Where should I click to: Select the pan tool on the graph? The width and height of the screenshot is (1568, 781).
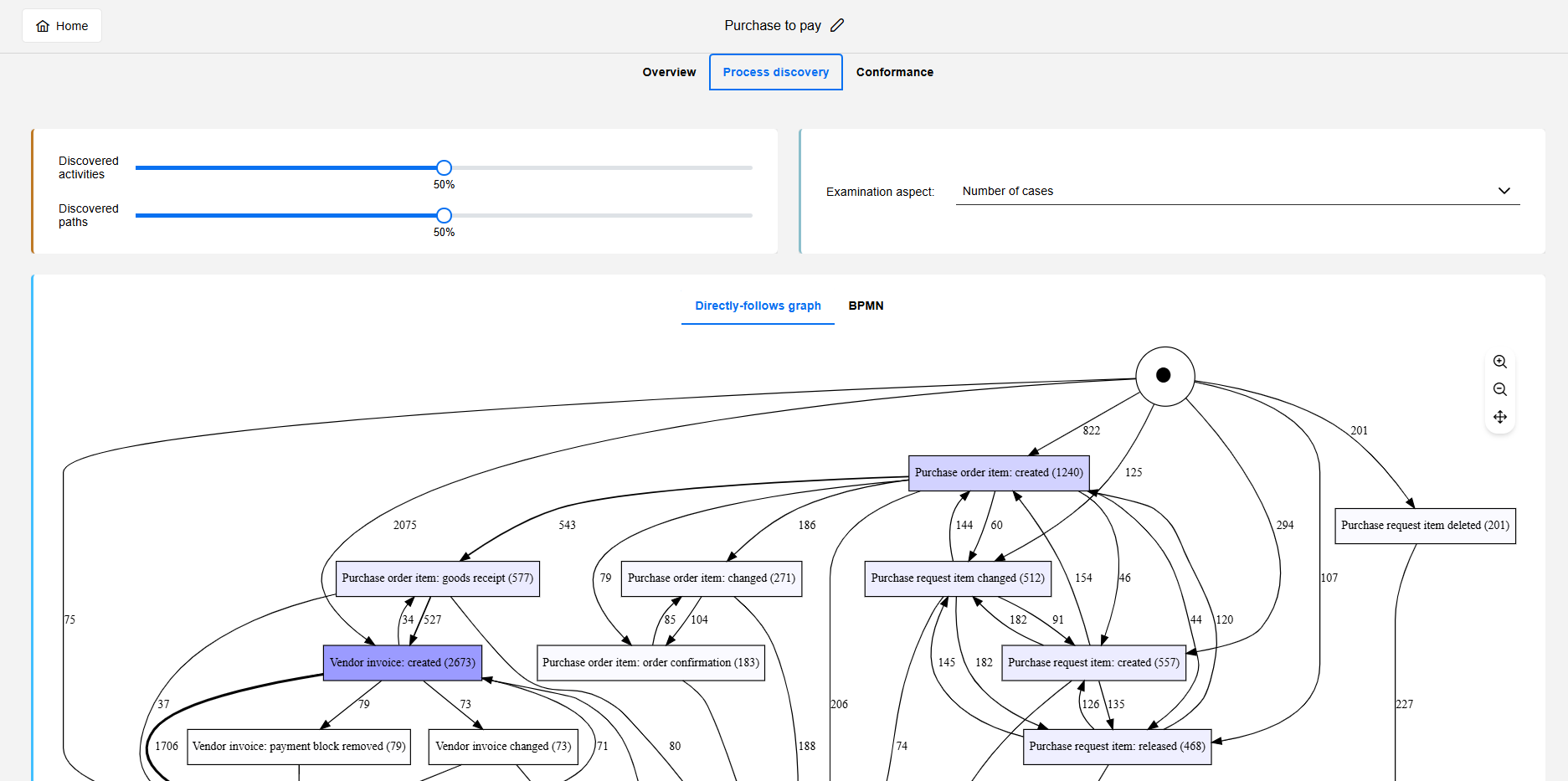coord(1499,417)
